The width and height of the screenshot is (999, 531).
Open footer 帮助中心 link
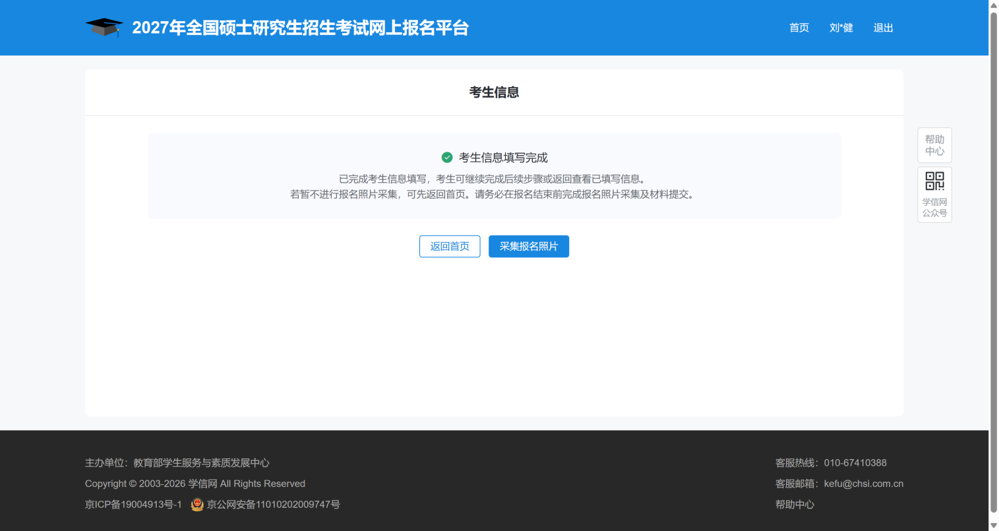click(x=794, y=505)
